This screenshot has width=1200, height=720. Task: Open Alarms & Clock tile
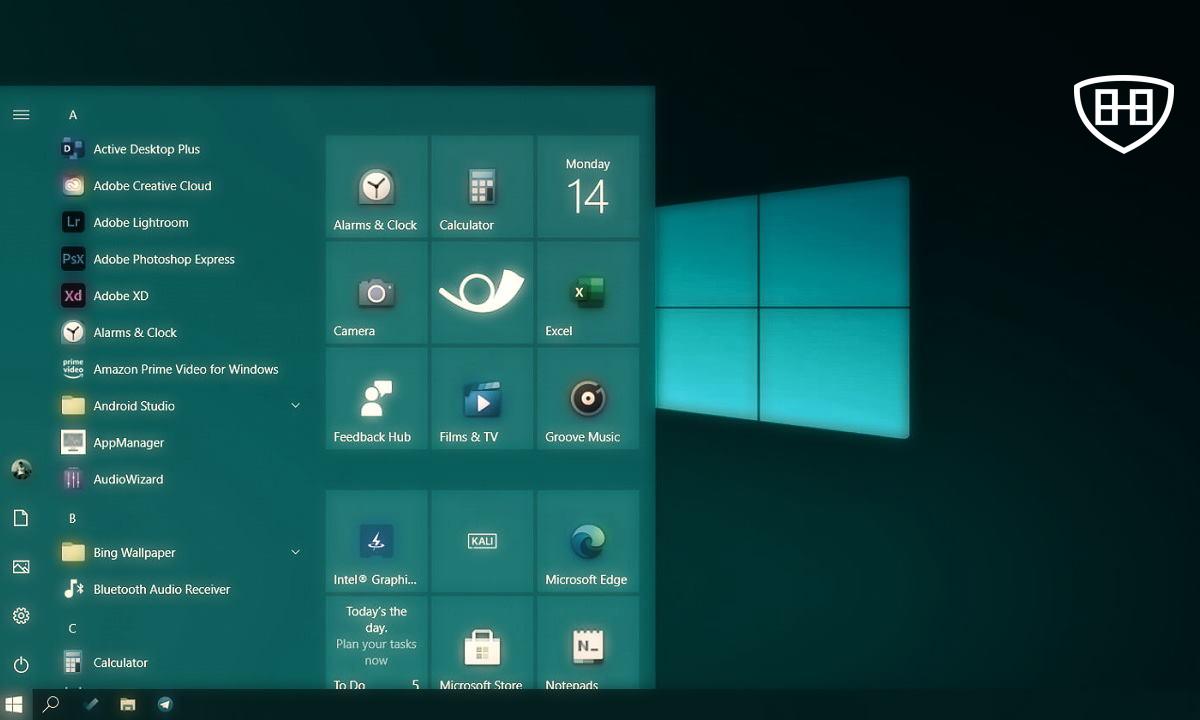(x=376, y=187)
